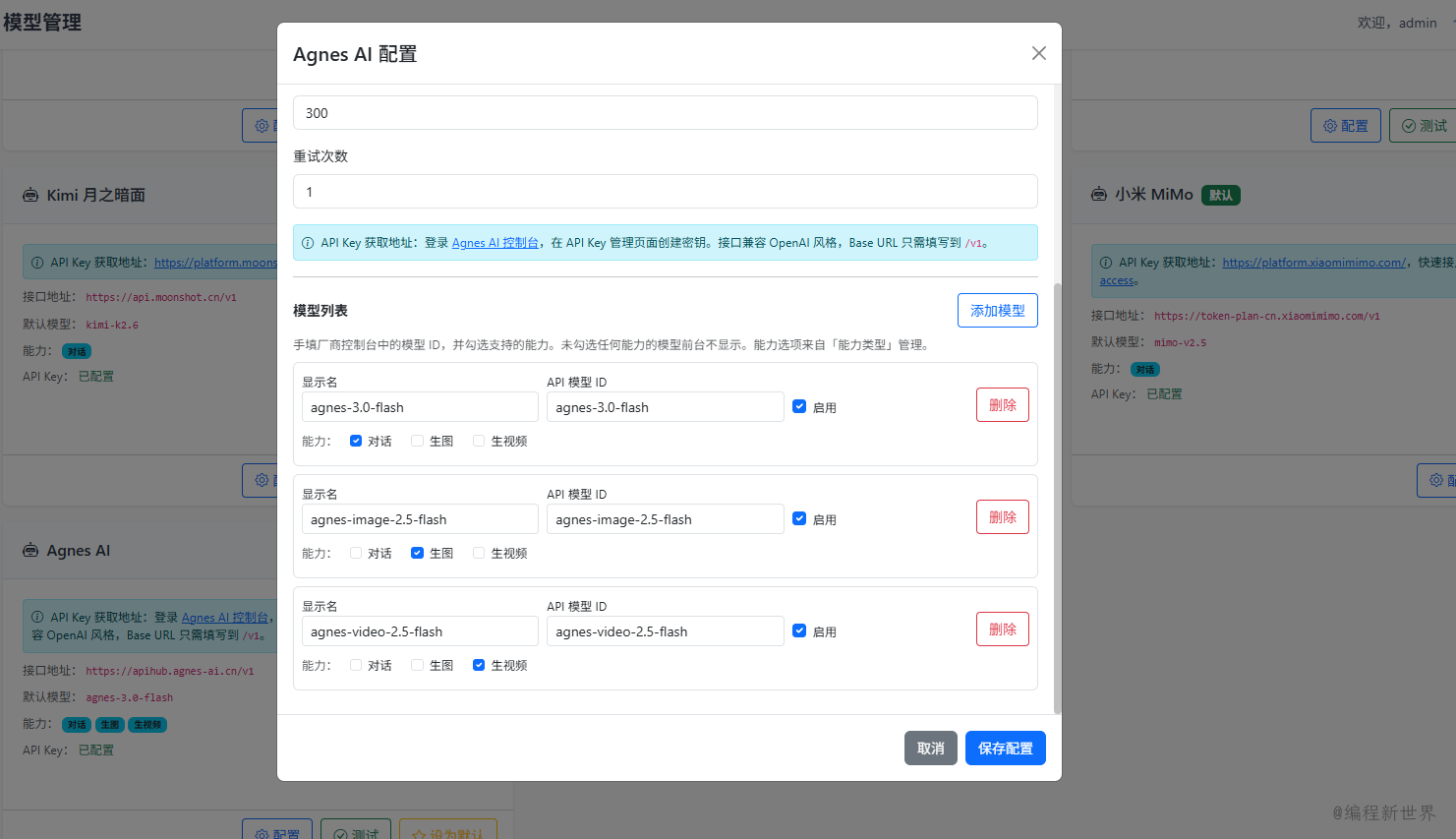The height and width of the screenshot is (839, 1456).
Task: Delete the agnes-video-2.5-flash model row
Action: tap(1003, 629)
